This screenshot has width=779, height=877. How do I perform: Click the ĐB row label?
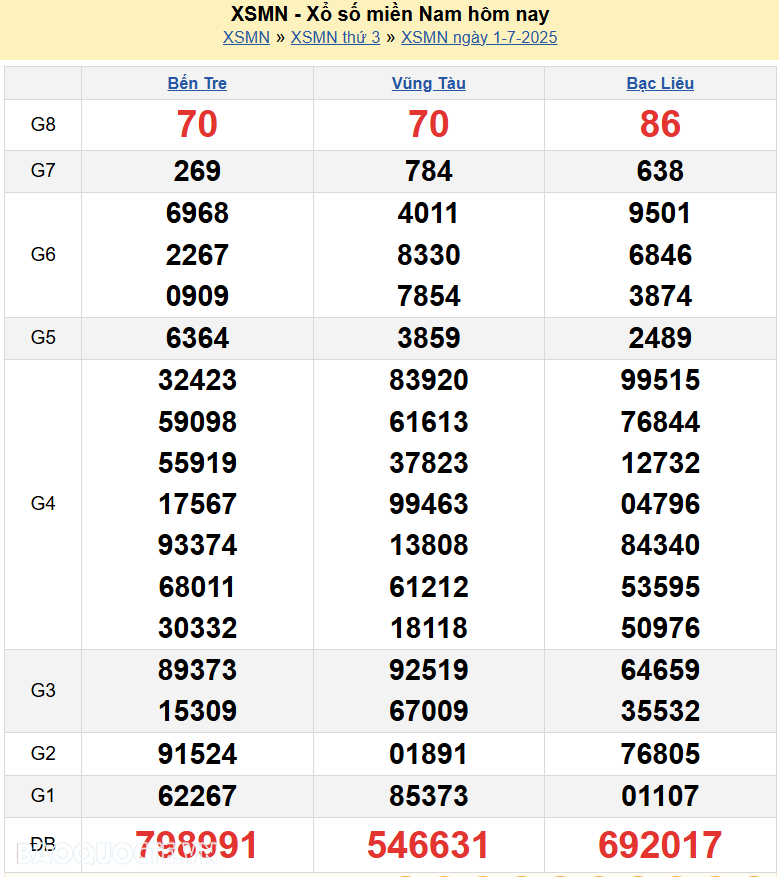pos(43,845)
